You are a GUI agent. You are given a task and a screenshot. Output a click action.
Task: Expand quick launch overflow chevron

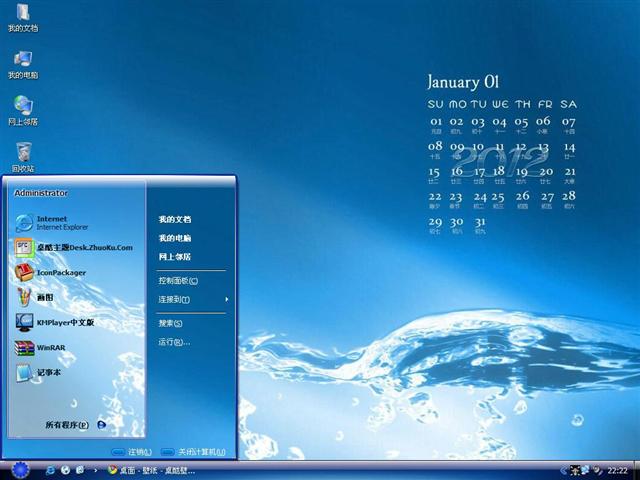(96, 470)
